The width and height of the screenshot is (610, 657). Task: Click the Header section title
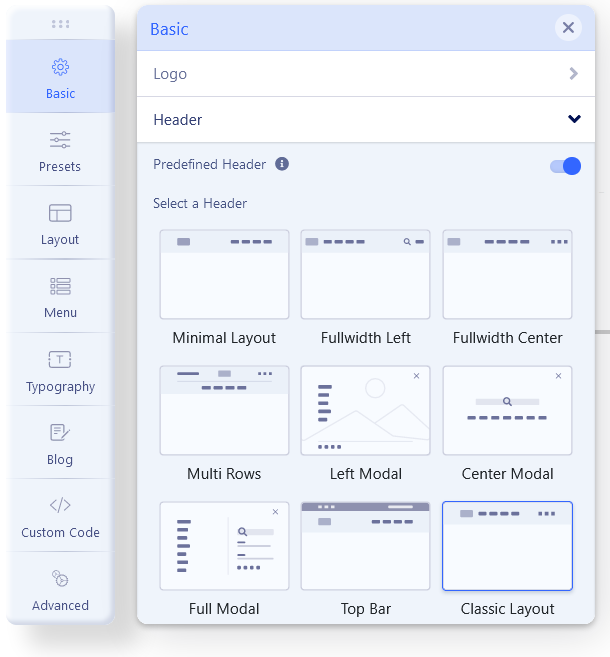click(x=178, y=120)
